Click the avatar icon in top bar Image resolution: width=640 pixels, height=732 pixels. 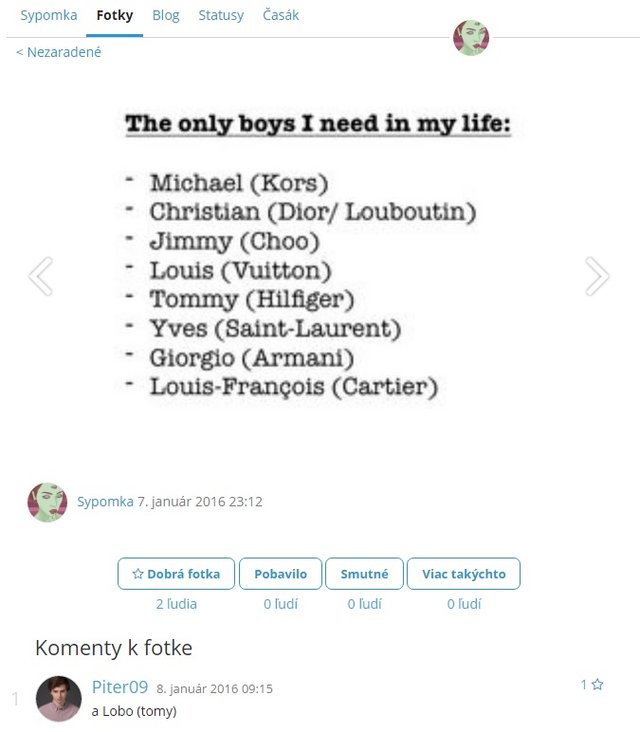tap(471, 38)
